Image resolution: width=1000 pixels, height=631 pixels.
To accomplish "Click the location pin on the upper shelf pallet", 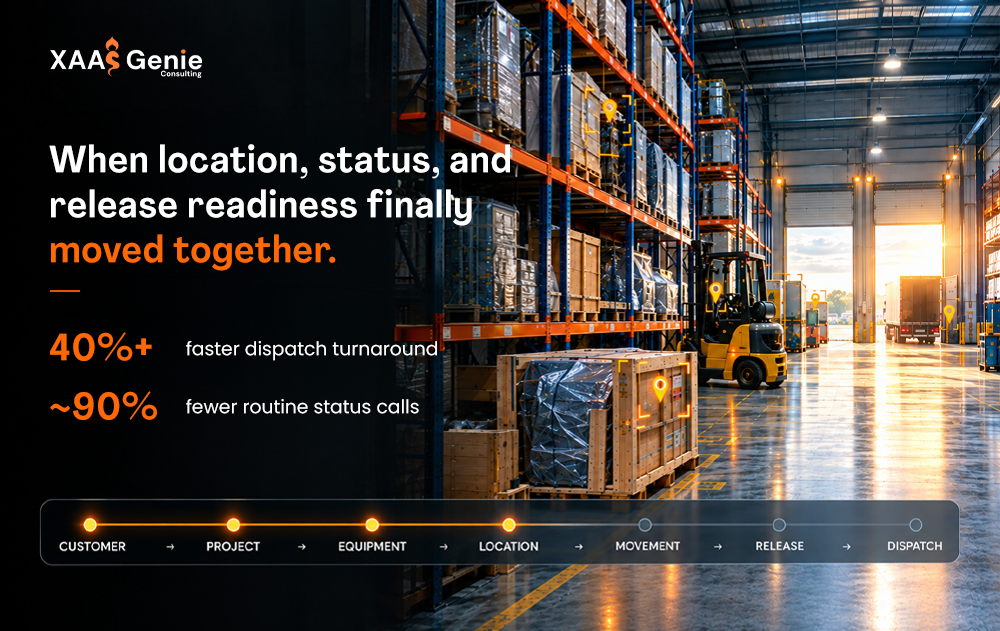I will 610,109.
